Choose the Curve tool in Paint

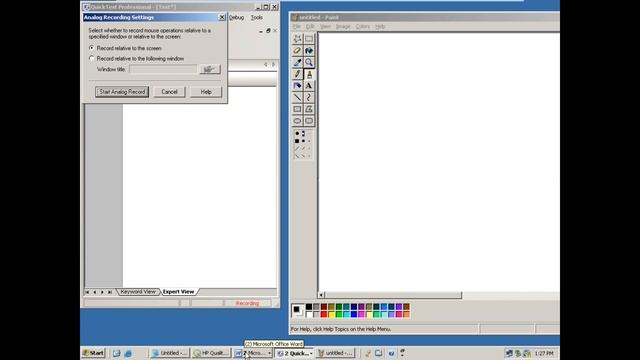pyautogui.click(x=309, y=98)
